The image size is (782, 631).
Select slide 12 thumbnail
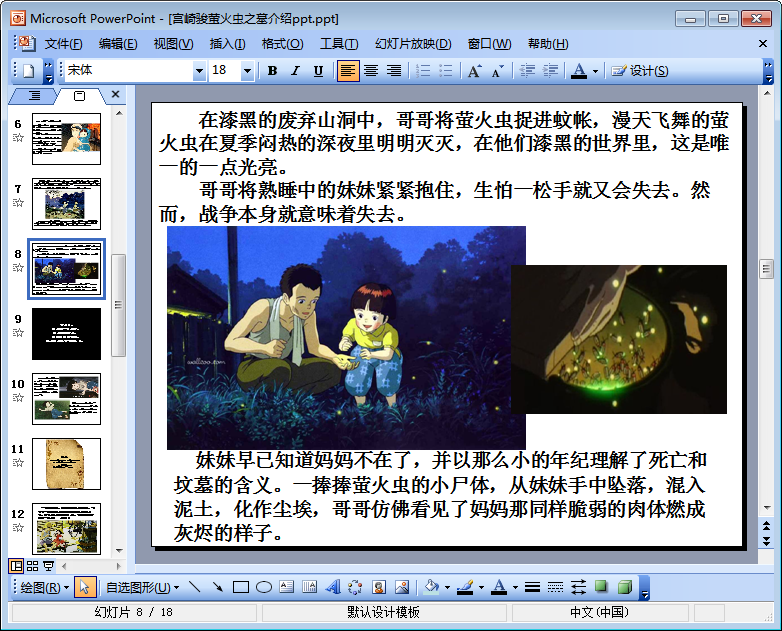[x=66, y=529]
